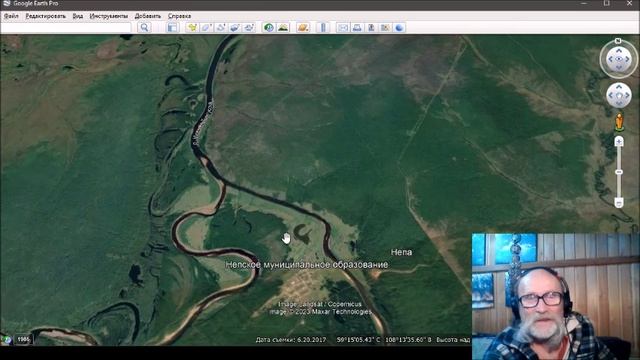The height and width of the screenshot is (360, 640).
Task: Toggle the sidebar panel icon
Action: (173, 27)
